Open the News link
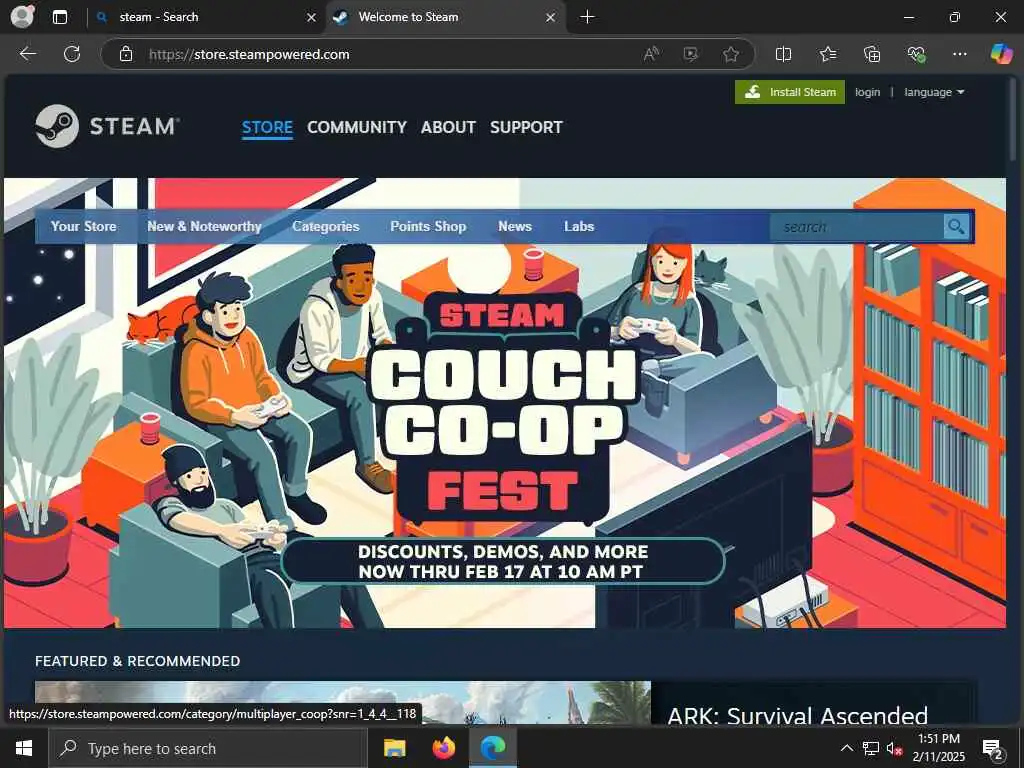Viewport: 1024px width, 768px height. 515,227
